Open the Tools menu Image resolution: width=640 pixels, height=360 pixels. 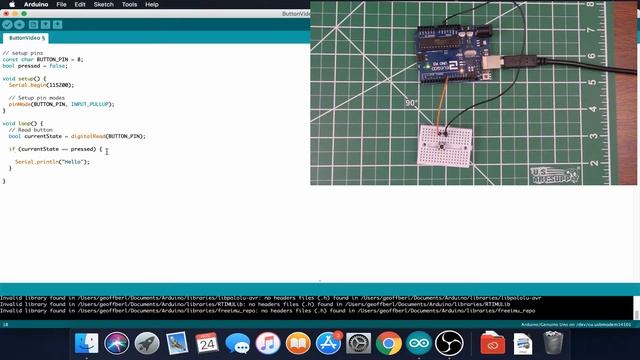[x=129, y=4]
